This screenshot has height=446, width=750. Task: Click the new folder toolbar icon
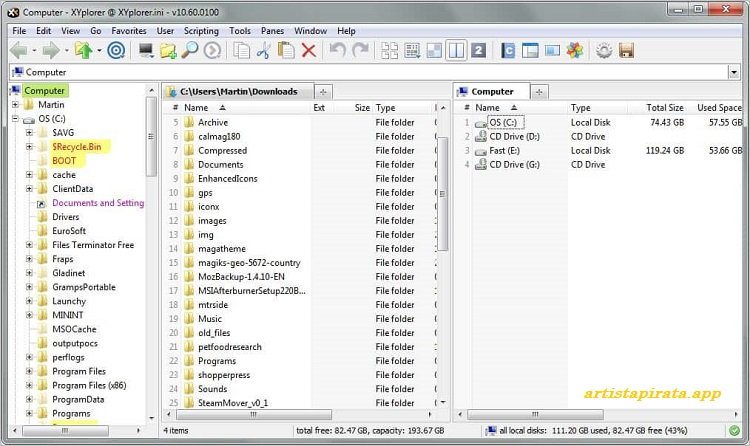click(x=168, y=50)
